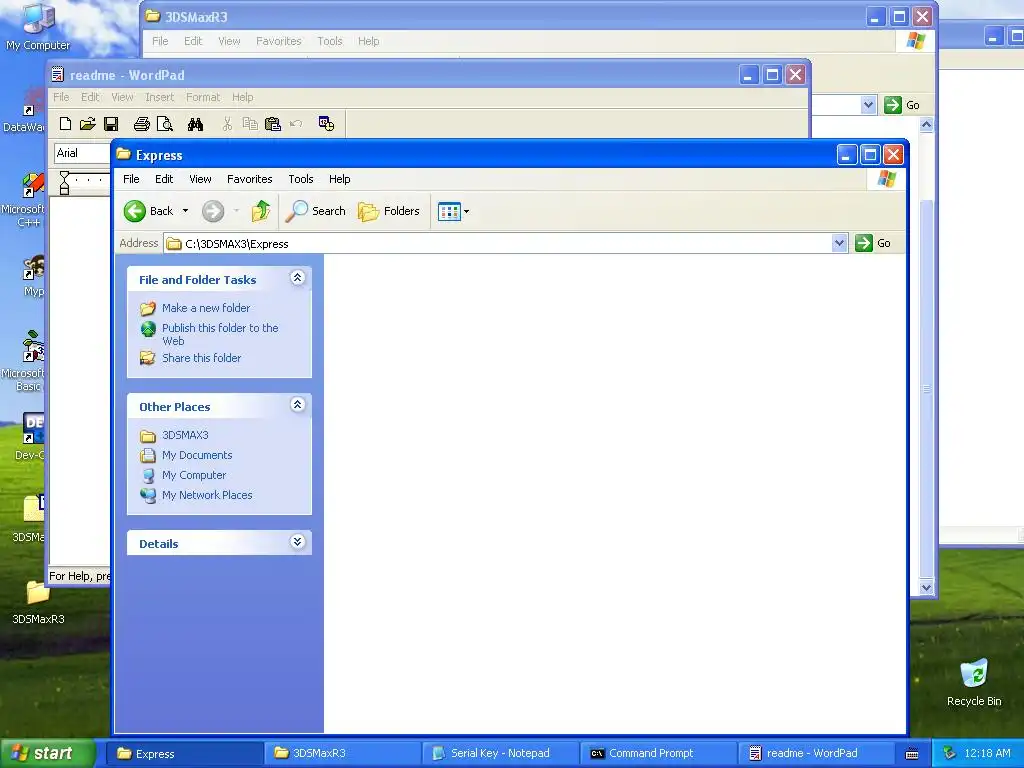Expand the Address bar dropdown in Express
The image size is (1024, 768).
tap(839, 244)
